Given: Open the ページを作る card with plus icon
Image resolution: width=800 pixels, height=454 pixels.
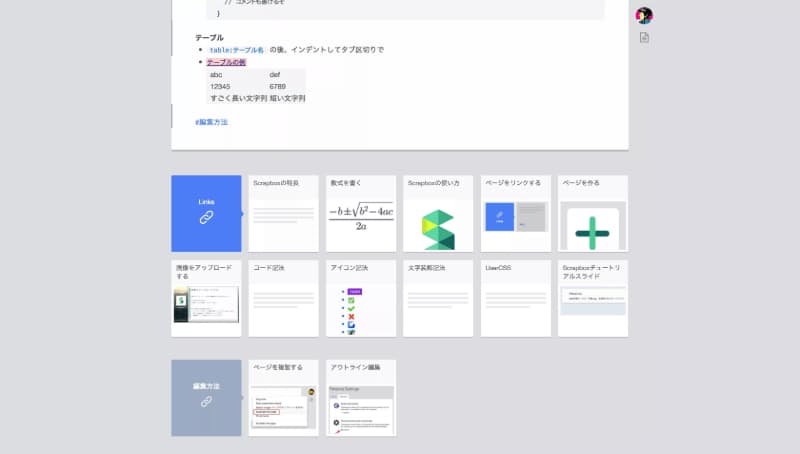Looking at the screenshot, I should coord(593,213).
